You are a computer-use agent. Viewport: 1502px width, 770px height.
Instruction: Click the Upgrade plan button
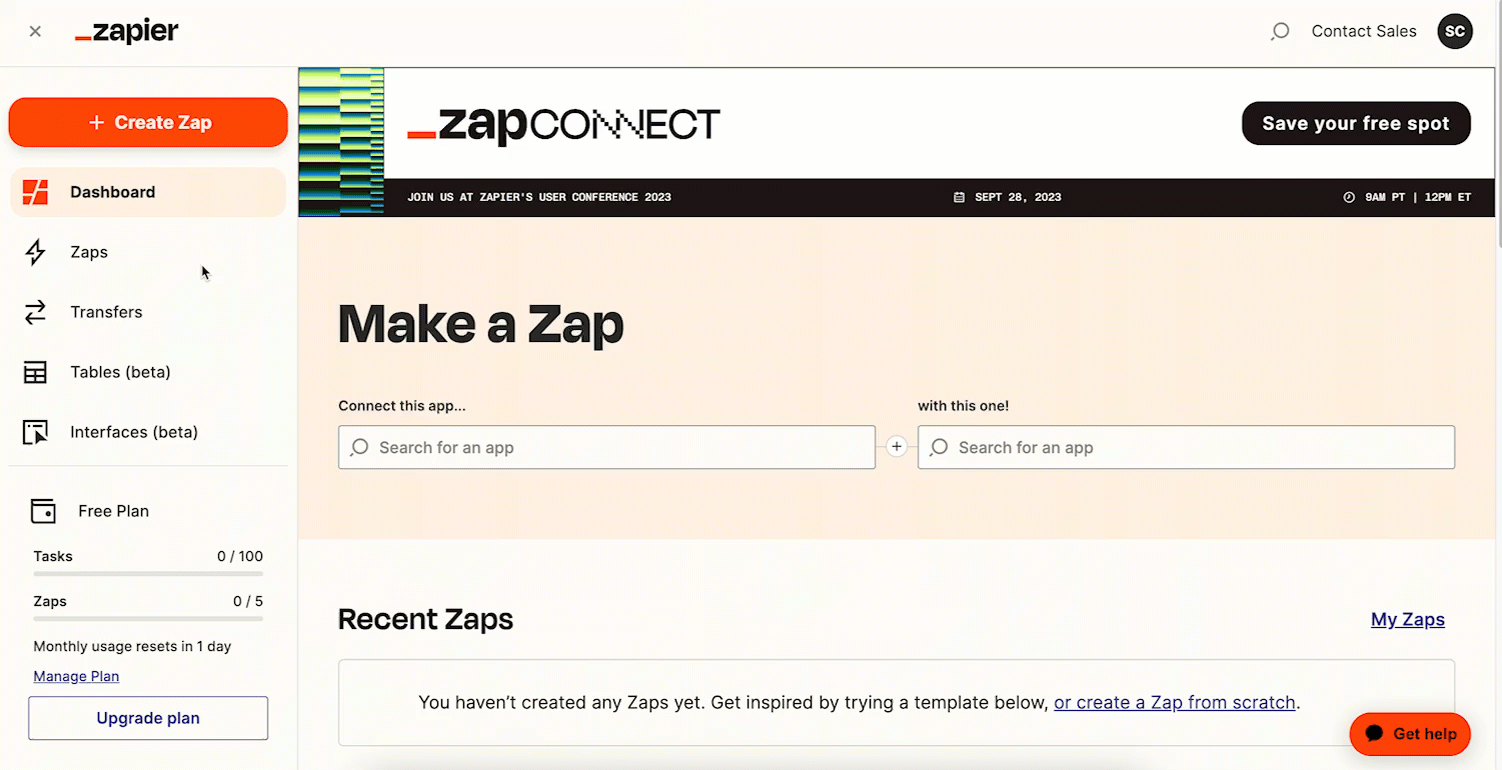[148, 718]
